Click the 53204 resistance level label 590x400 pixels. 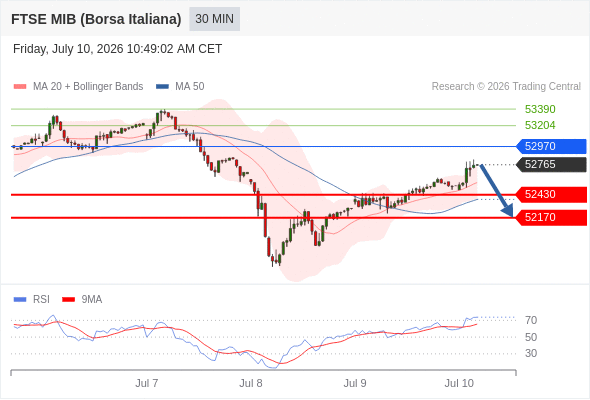click(540, 125)
